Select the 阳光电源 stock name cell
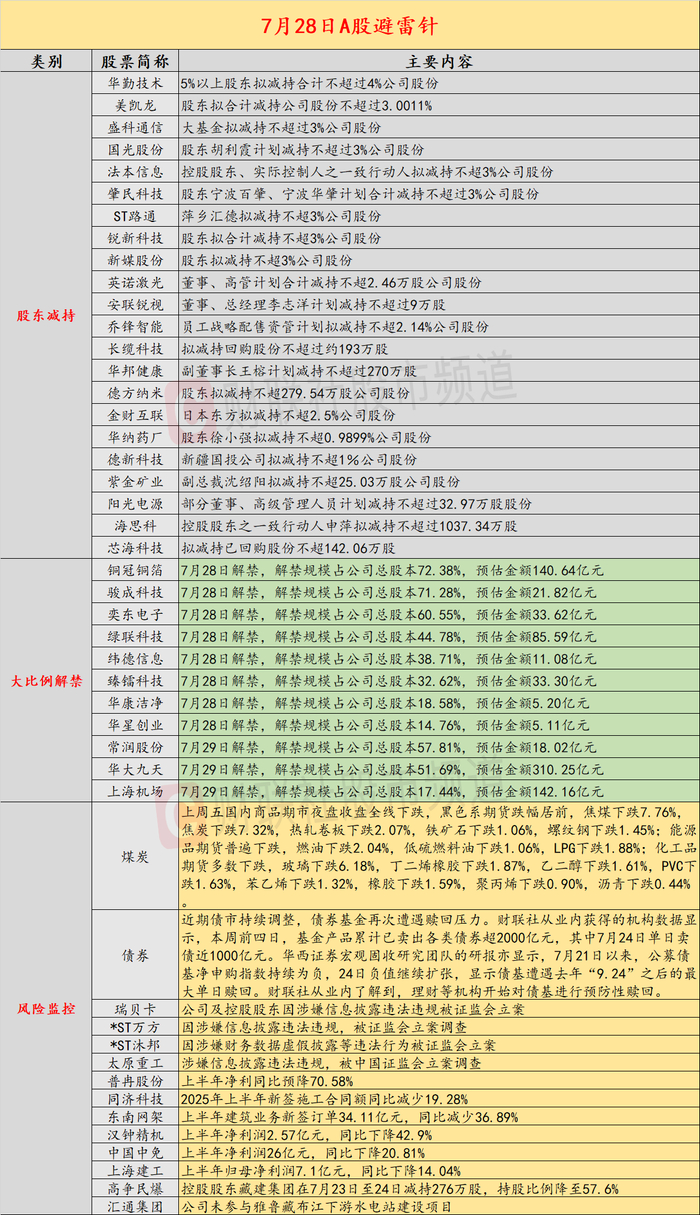Image resolution: width=700 pixels, height=1215 pixels. coord(135,504)
